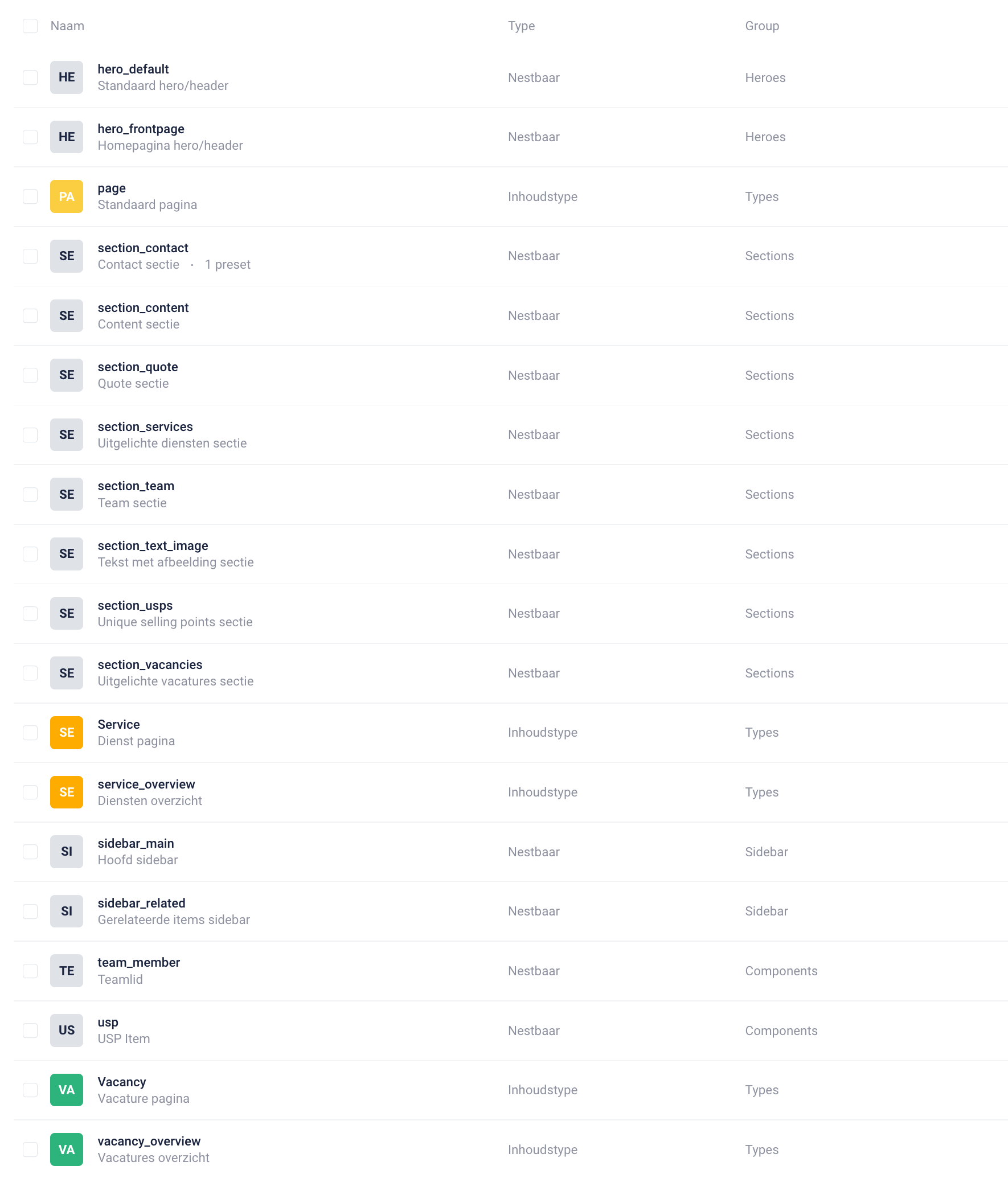Viewport: 1008px width, 1199px height.
Task: Select the TE icon of team_member
Action: click(66, 971)
